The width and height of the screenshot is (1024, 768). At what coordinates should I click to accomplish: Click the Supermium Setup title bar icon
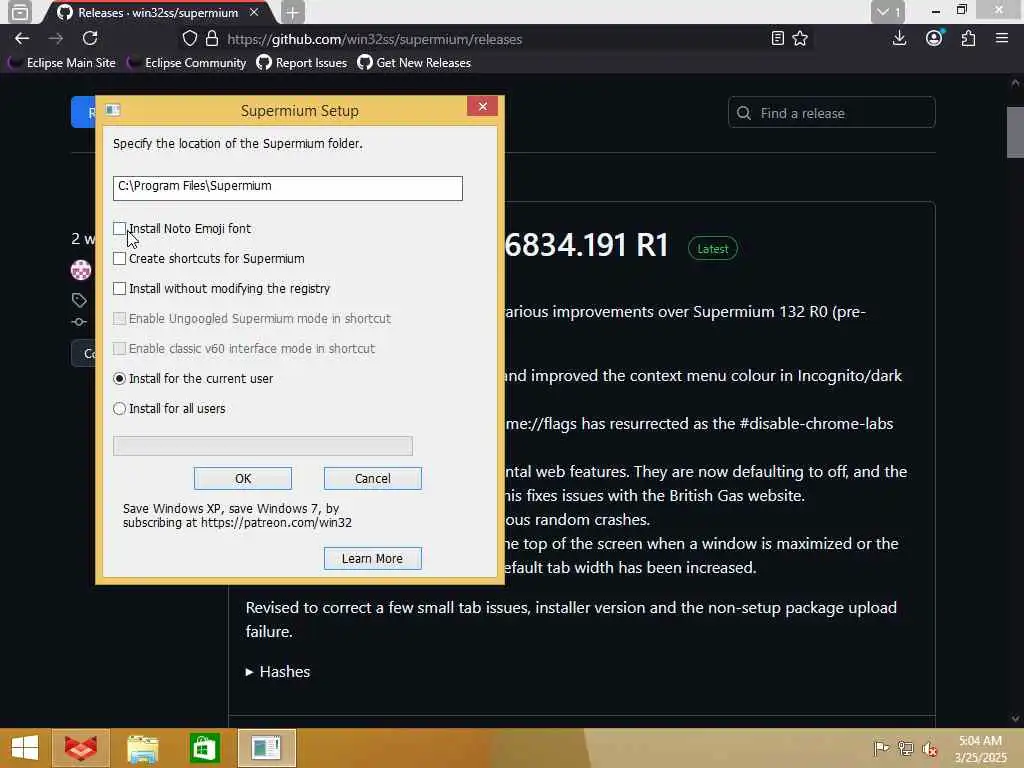[x=113, y=110]
